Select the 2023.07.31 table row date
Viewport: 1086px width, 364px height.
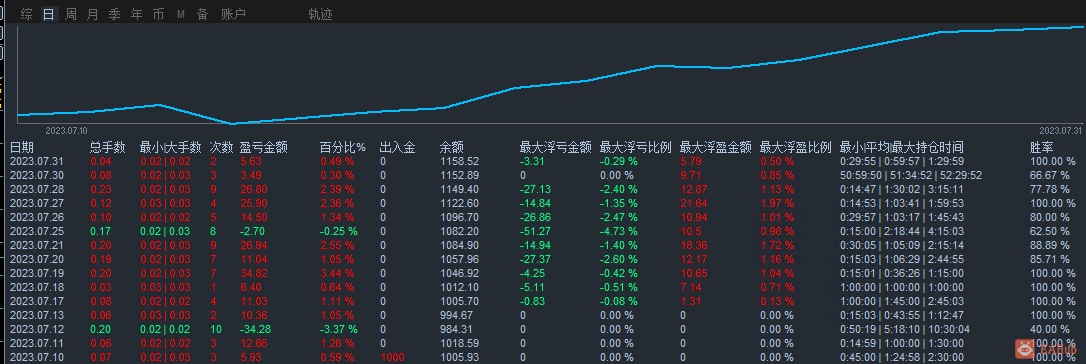[37, 161]
